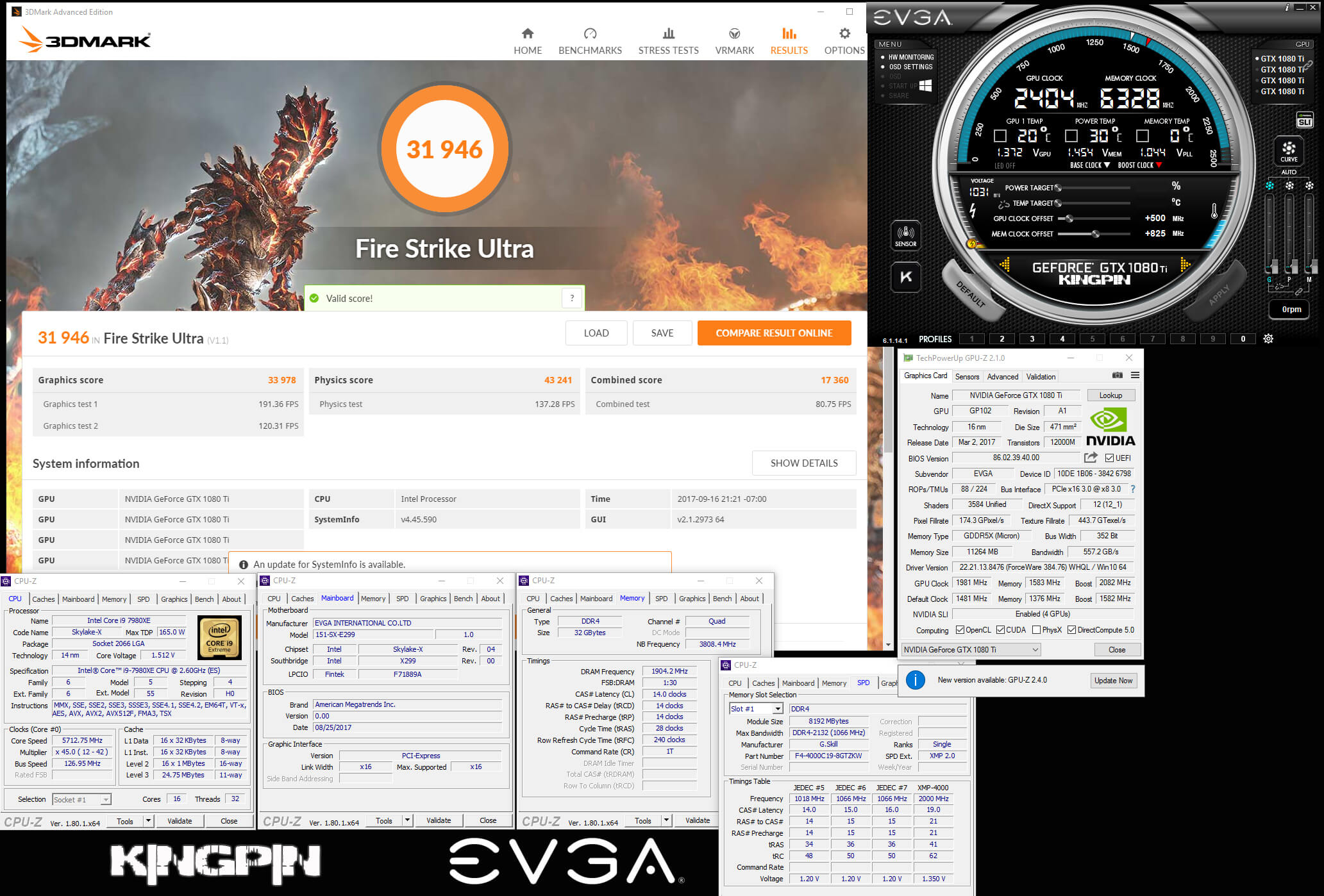Switch to the Results tab in 3DMark
Viewport: 1324px width, 896px height.
point(789,41)
